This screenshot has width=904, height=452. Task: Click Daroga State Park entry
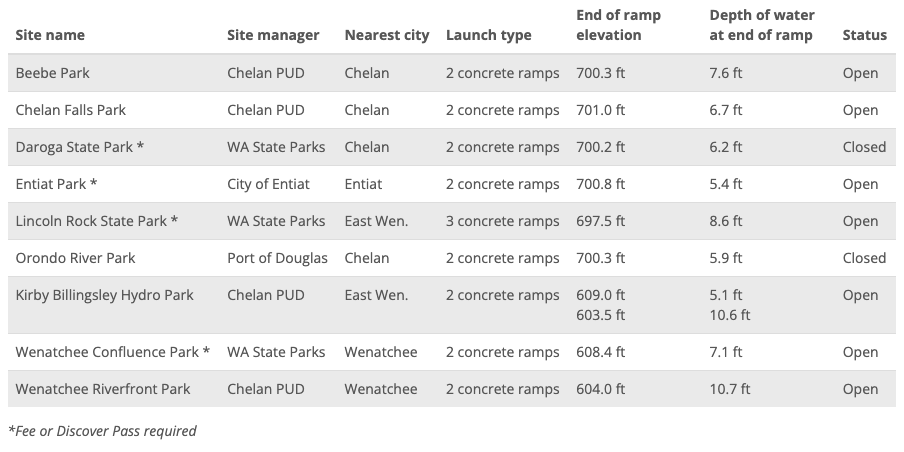pyautogui.click(x=80, y=147)
